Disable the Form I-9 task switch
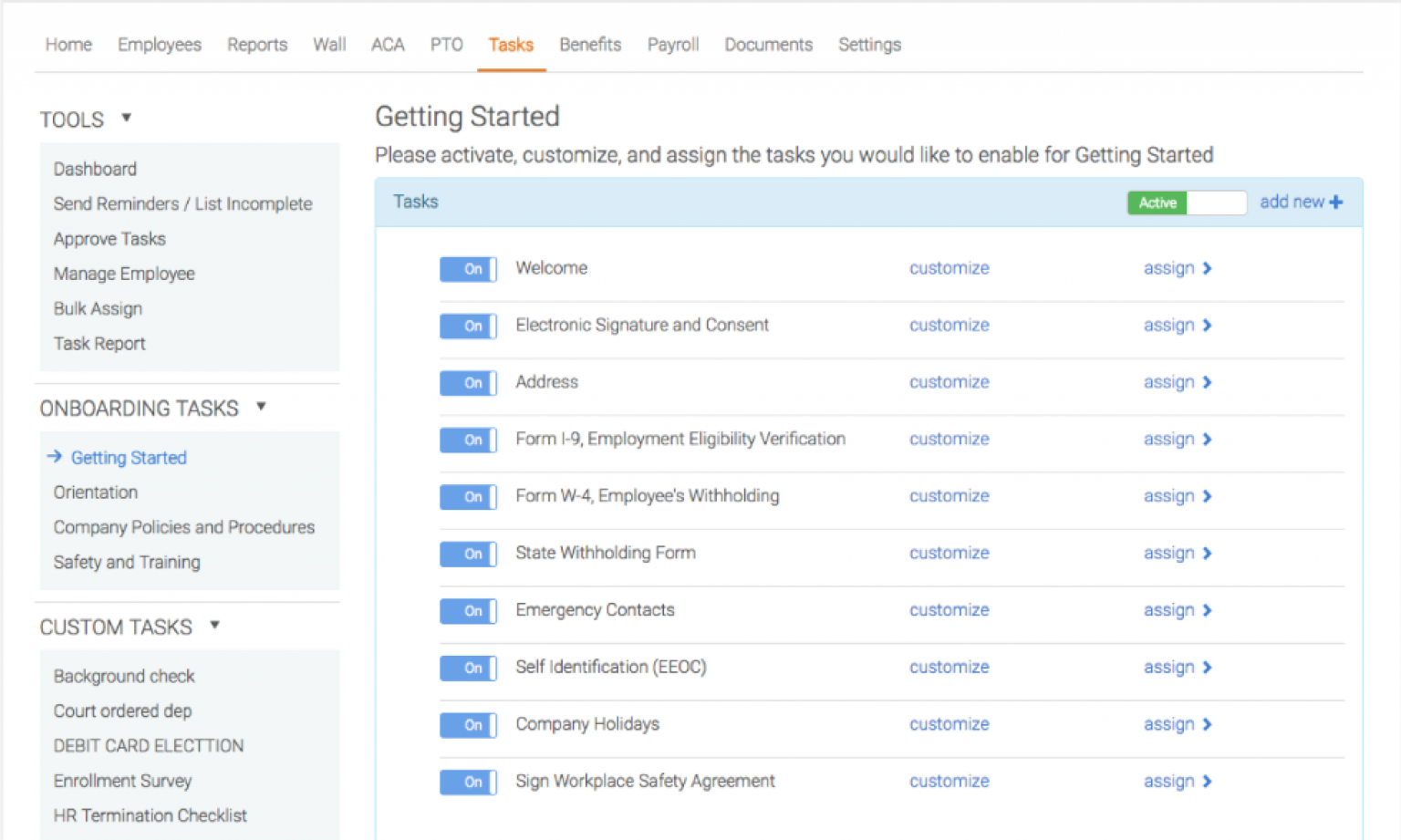The height and width of the screenshot is (840, 1401). [468, 440]
